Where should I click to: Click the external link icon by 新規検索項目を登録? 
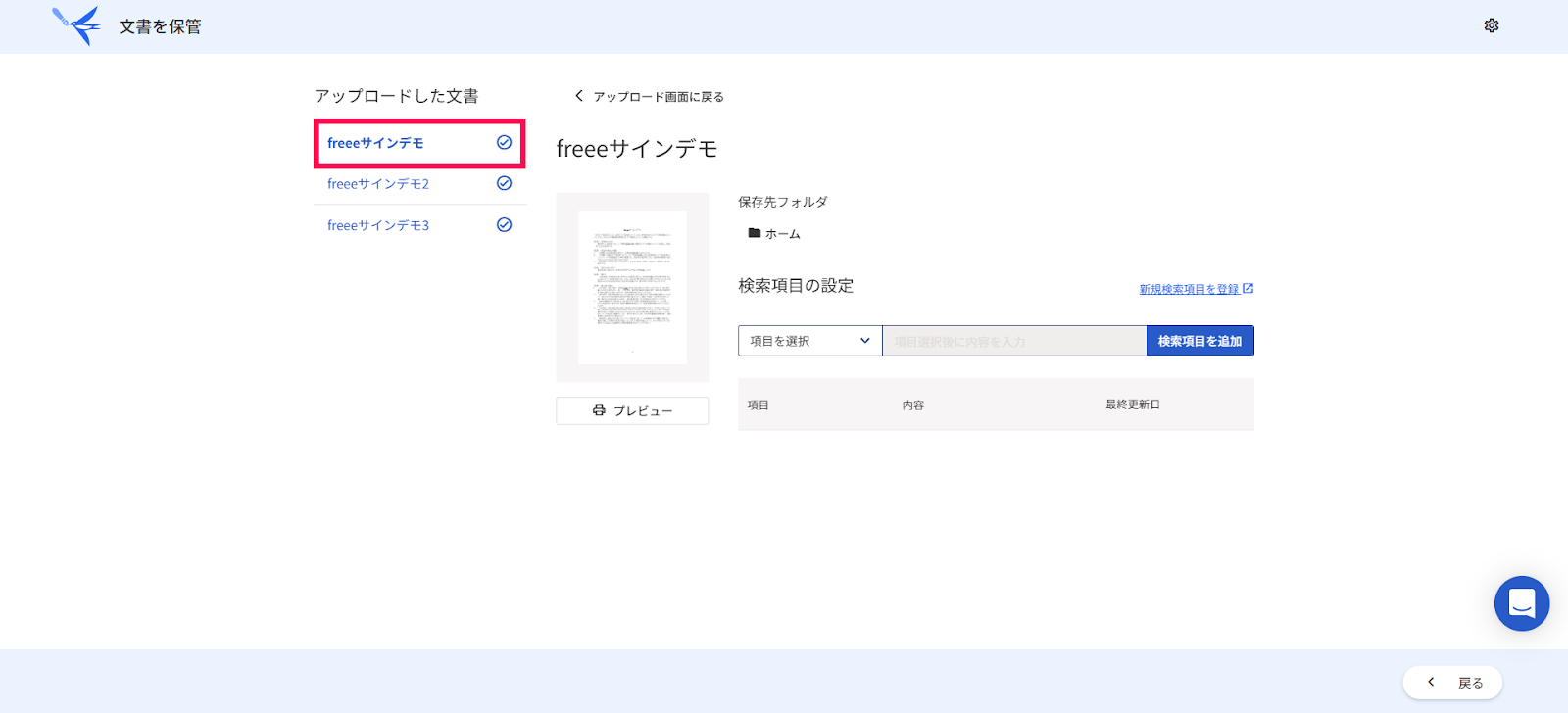[x=1248, y=288]
